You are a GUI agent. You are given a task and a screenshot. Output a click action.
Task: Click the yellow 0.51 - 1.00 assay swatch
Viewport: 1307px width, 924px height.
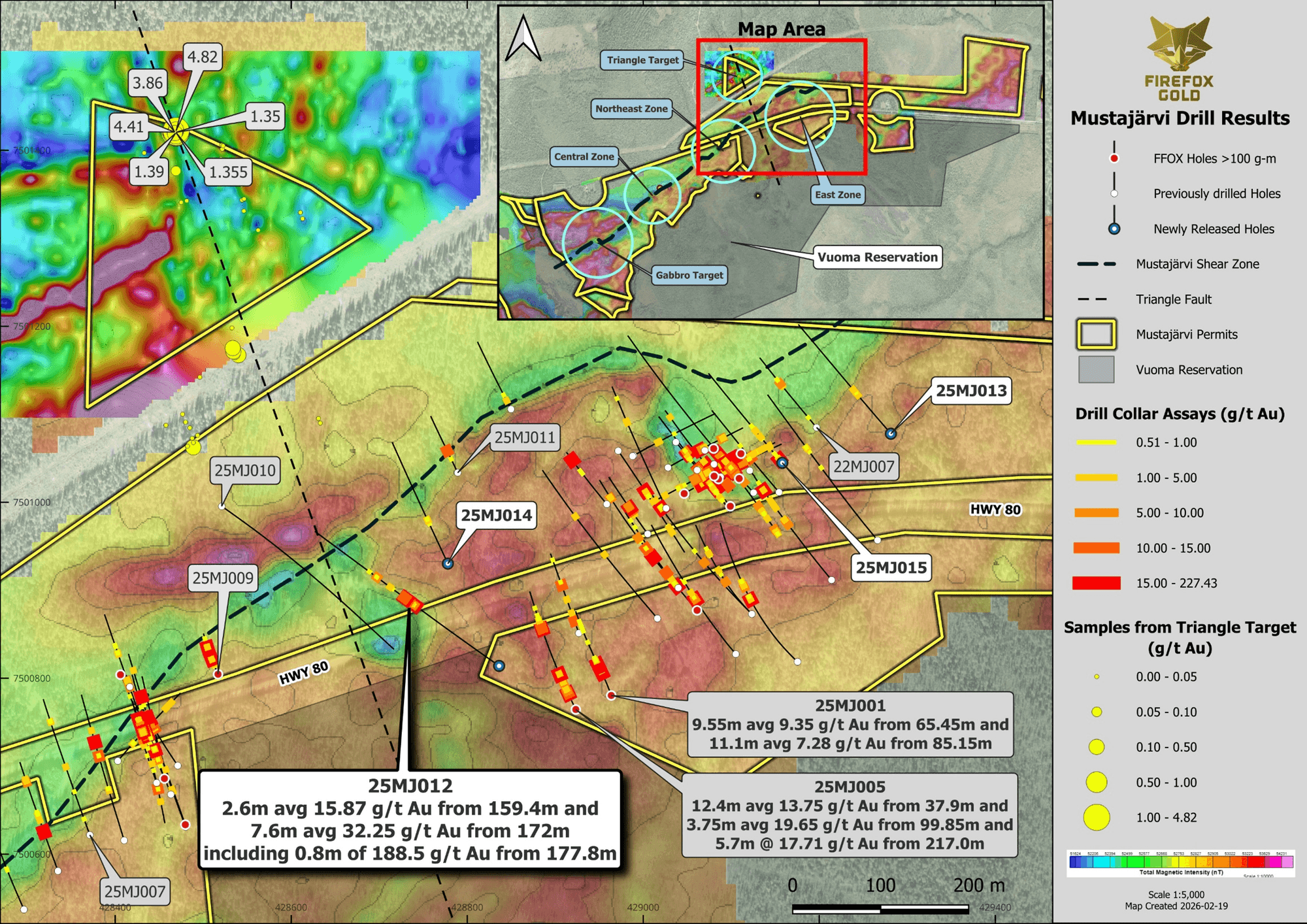coord(1096,442)
